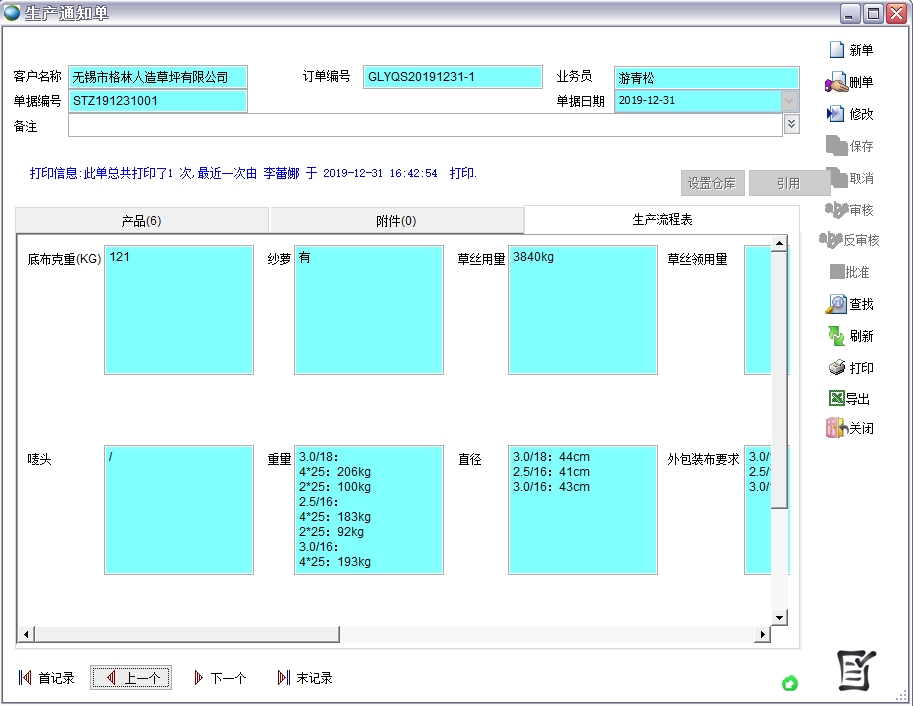Click the 修改 (modify) icon
Viewport: 913px width, 706px height.
836,114
